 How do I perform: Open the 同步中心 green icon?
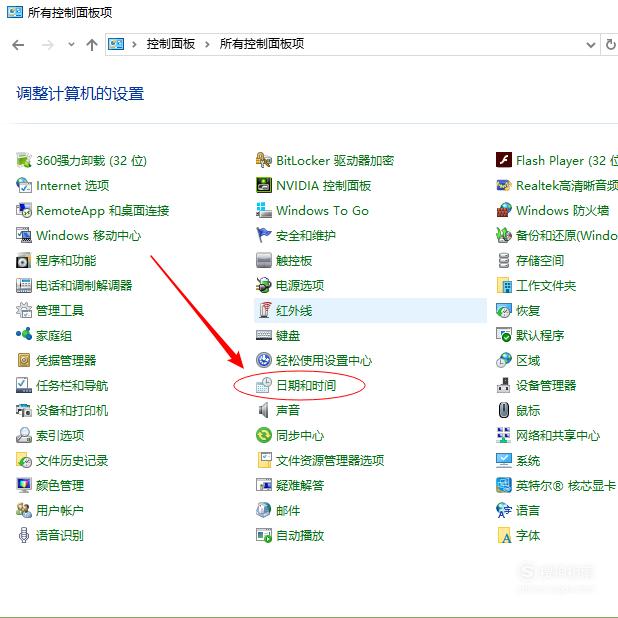(264, 436)
